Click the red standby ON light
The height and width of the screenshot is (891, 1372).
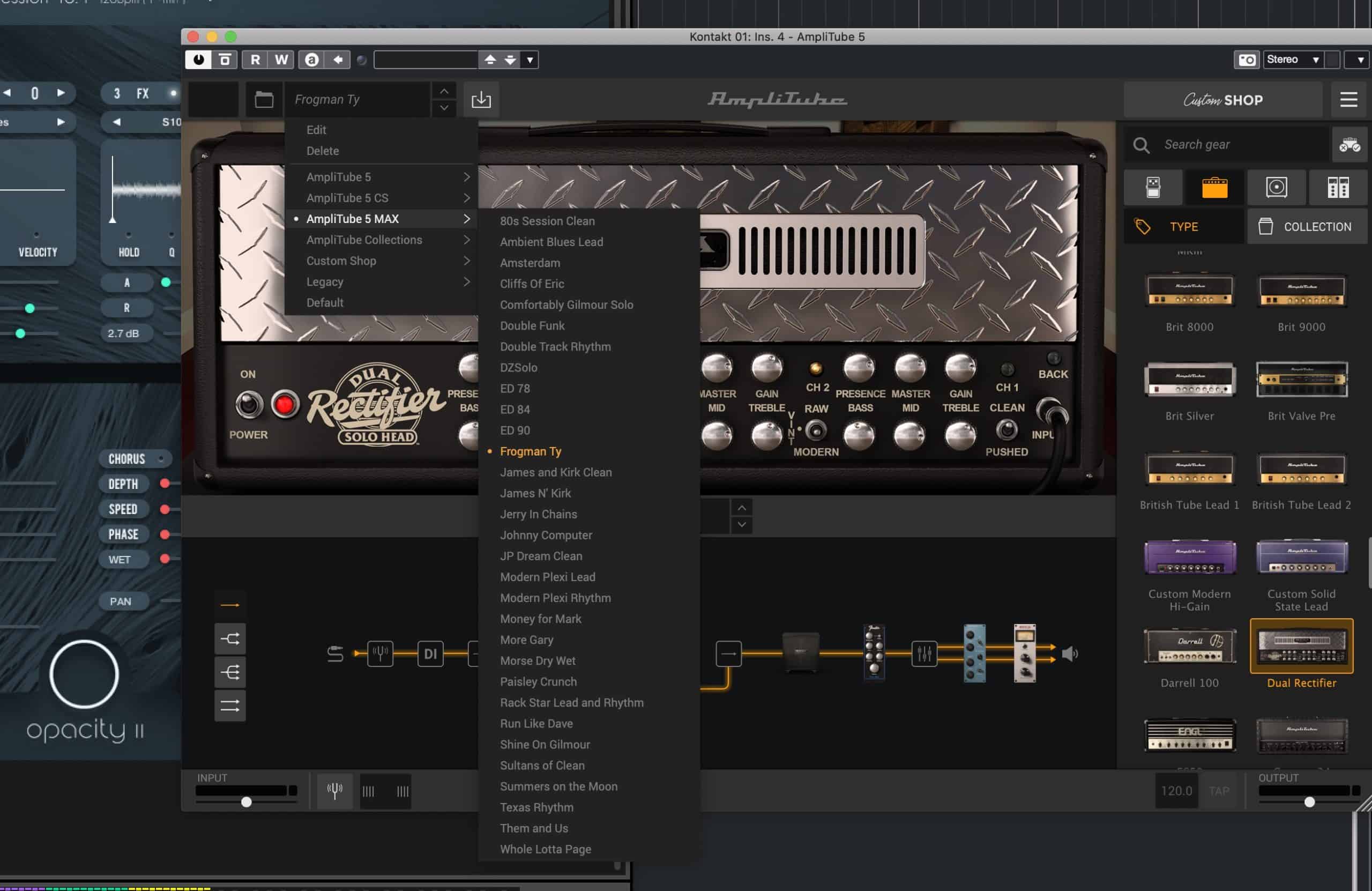(x=285, y=405)
